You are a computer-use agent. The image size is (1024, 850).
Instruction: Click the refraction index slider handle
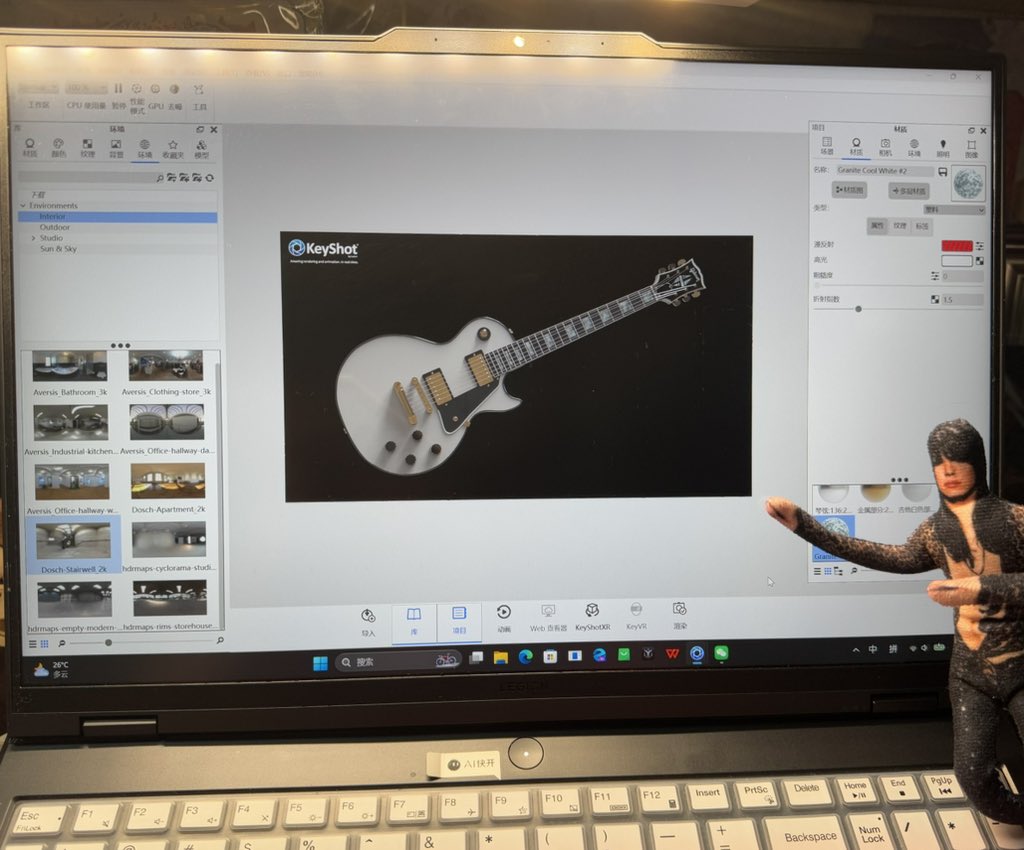pyautogui.click(x=858, y=309)
